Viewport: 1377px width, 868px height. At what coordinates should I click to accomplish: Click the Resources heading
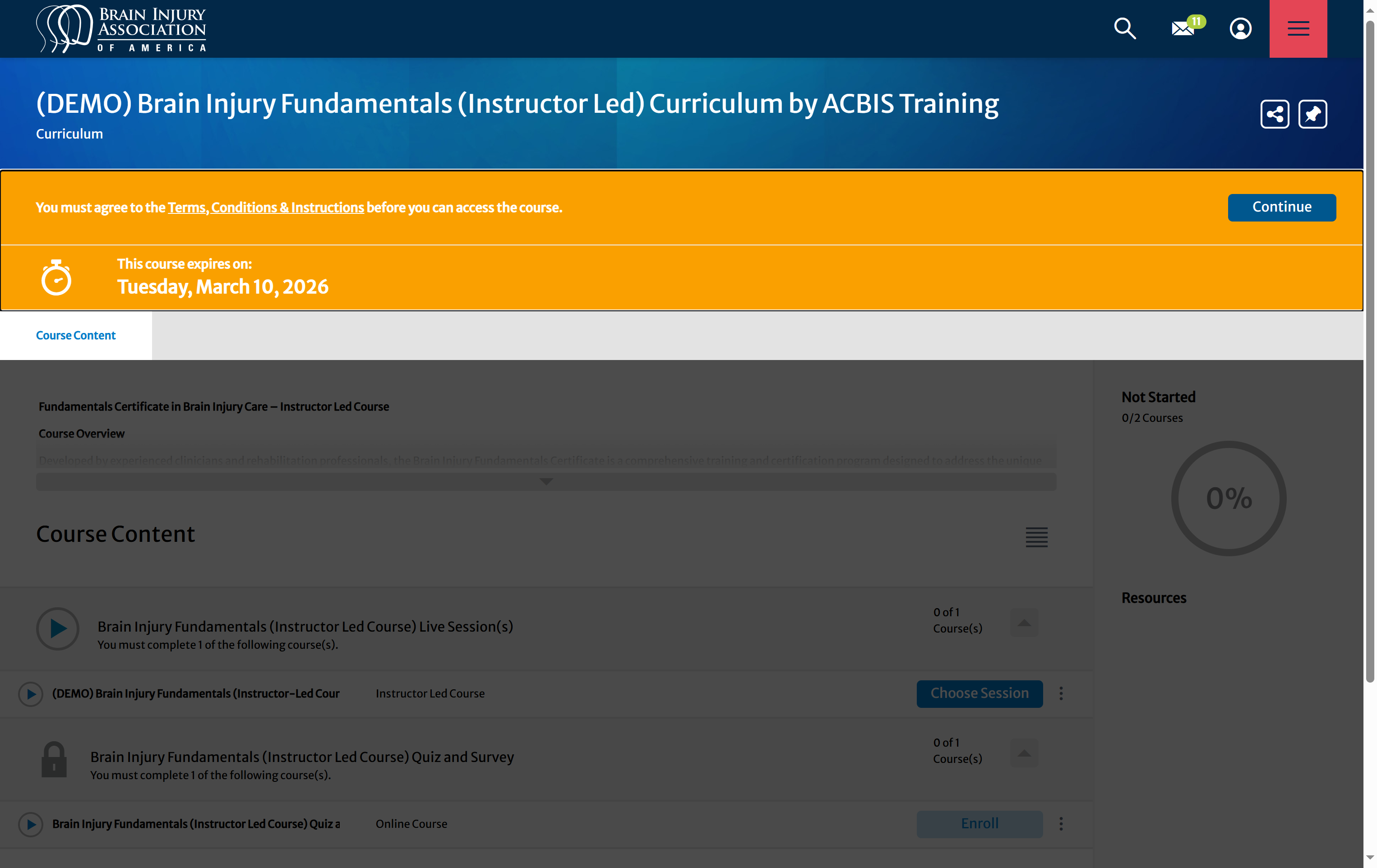(x=1153, y=597)
